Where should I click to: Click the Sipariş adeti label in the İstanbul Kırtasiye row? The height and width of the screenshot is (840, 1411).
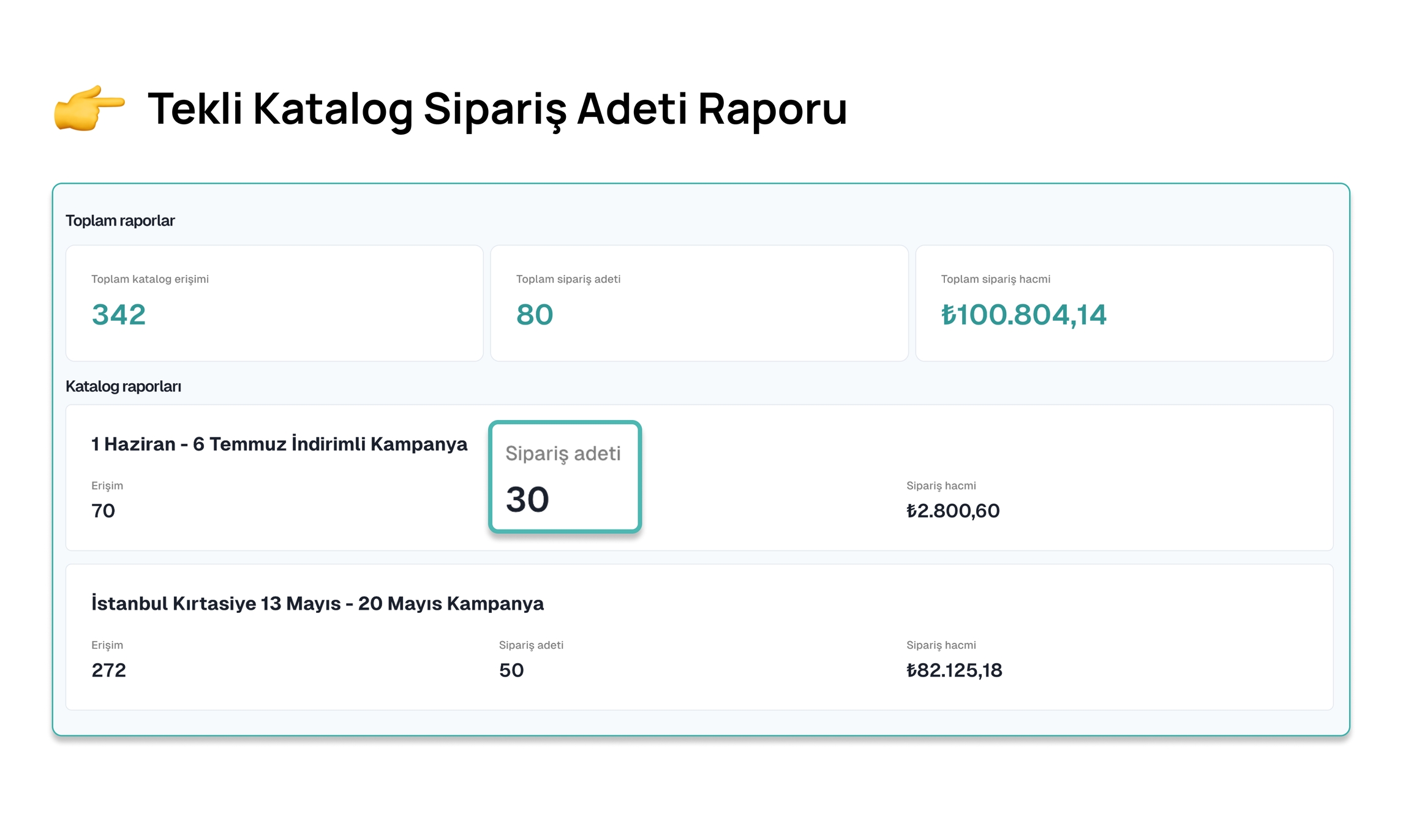point(531,645)
